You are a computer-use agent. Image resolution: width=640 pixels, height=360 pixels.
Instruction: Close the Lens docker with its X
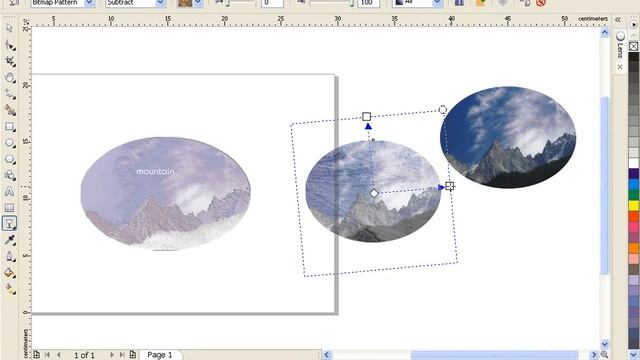pos(620,67)
